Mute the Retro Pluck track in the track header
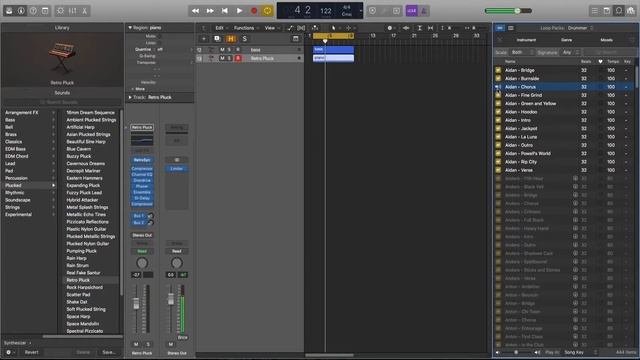The image size is (640, 360). (222, 58)
